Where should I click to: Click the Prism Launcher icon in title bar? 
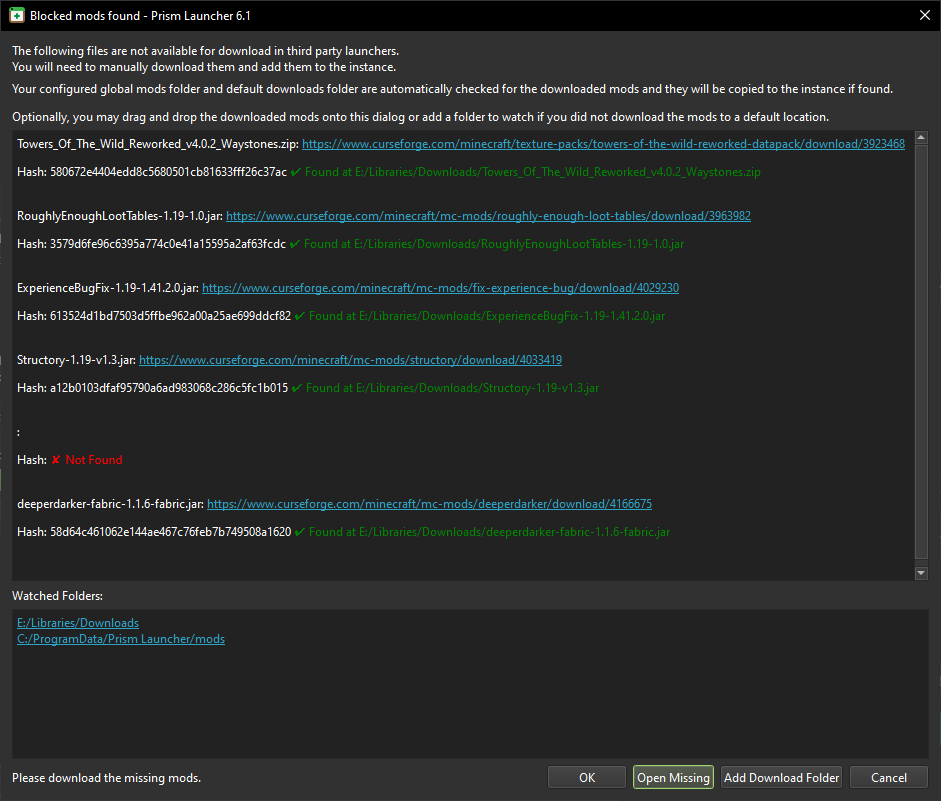click(x=17, y=16)
